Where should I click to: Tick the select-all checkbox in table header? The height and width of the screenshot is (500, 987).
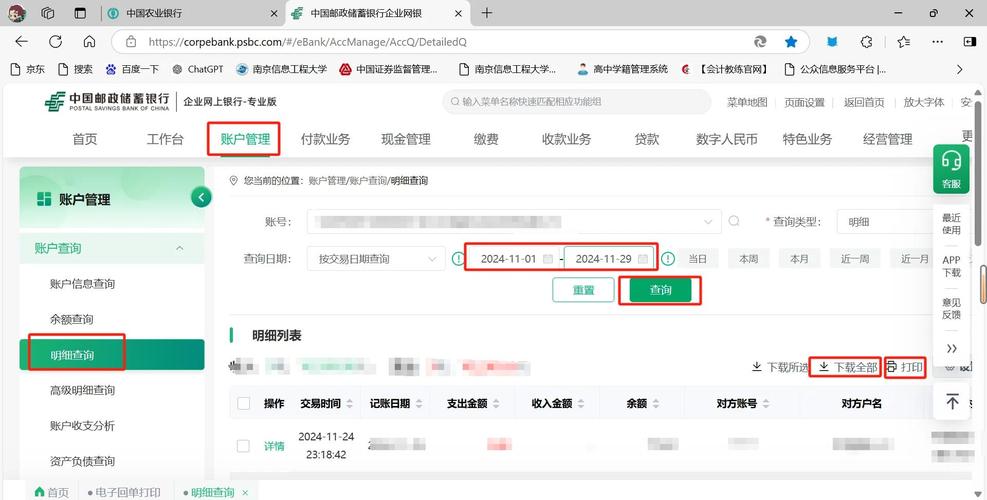coord(243,404)
